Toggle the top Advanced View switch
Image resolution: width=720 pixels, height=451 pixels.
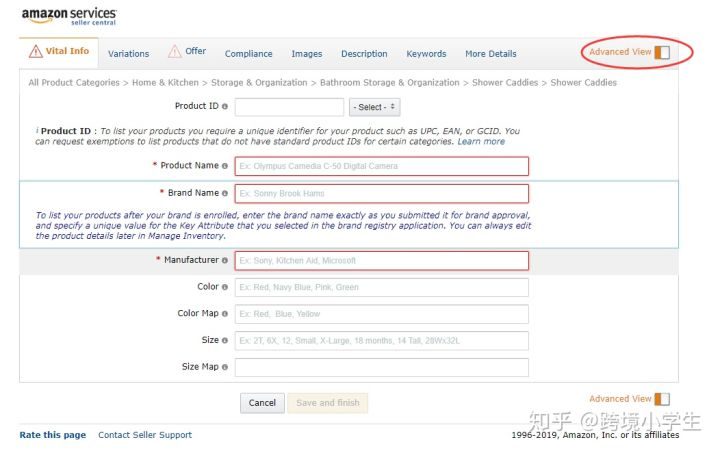(x=662, y=52)
